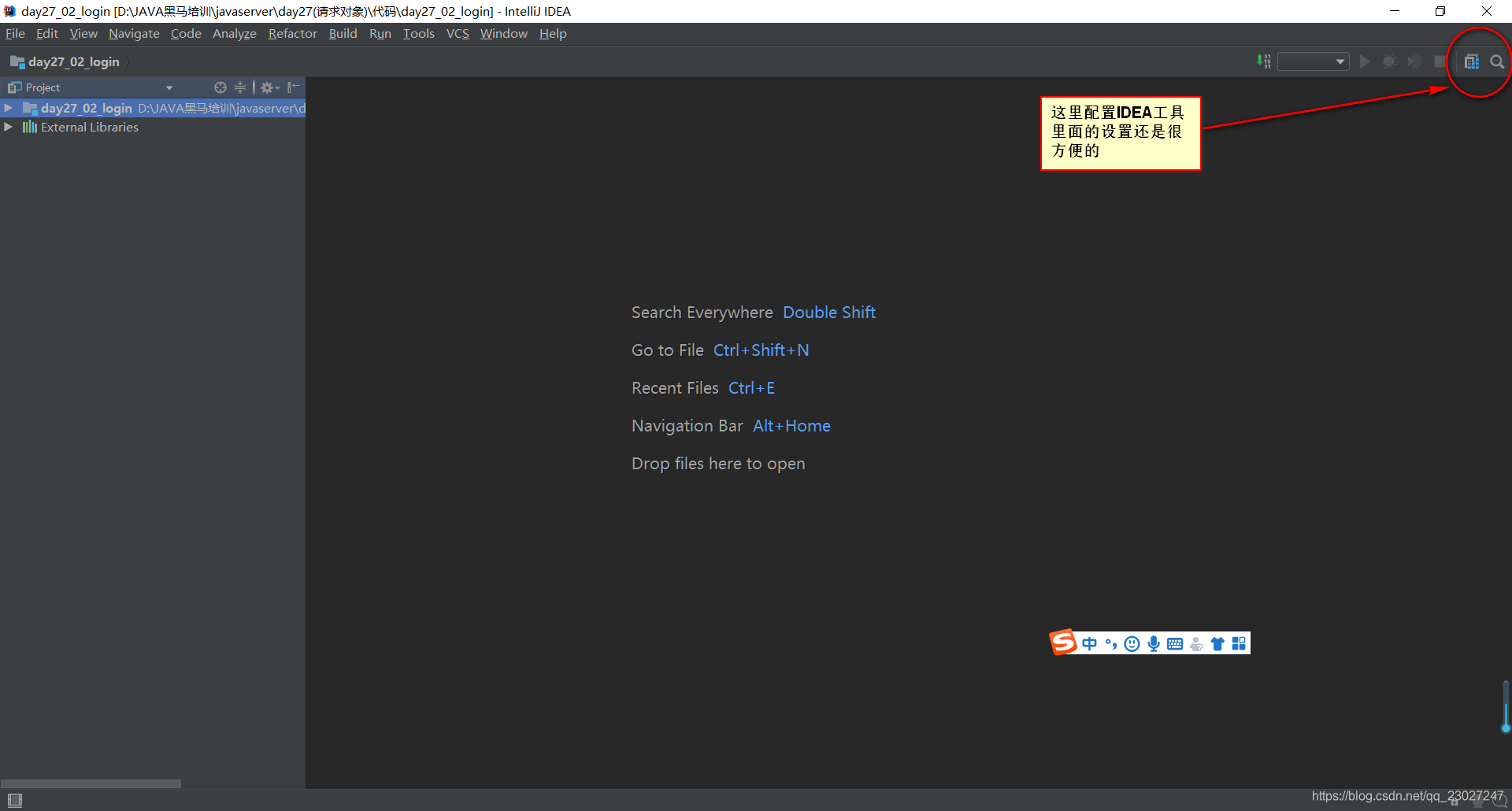1512x811 pixels.
Task: Click the Collapse All icon
Action: [240, 87]
